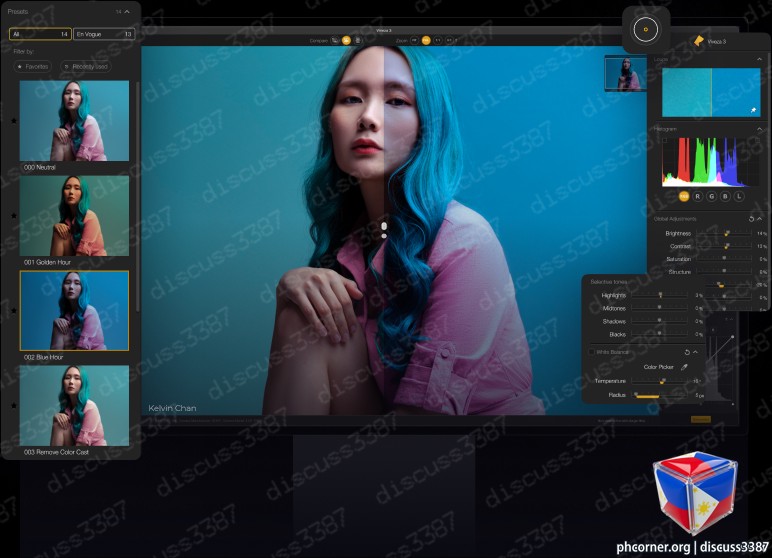Click the Saturation slider

(724, 259)
